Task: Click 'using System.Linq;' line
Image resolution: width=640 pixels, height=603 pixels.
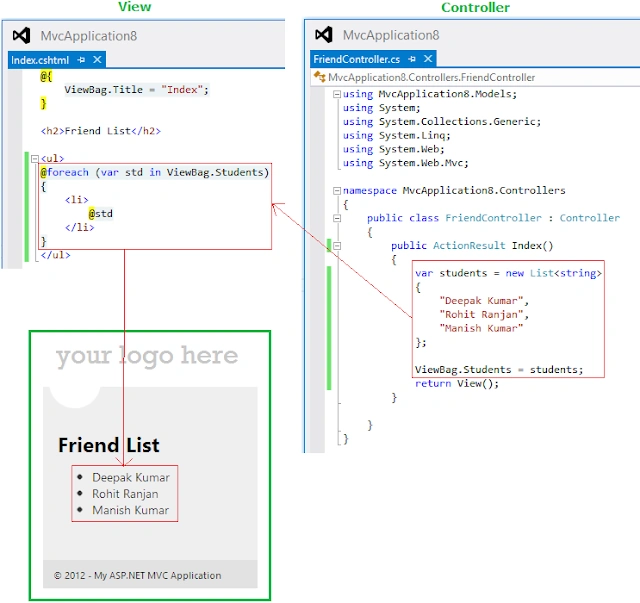Action: click(397, 136)
